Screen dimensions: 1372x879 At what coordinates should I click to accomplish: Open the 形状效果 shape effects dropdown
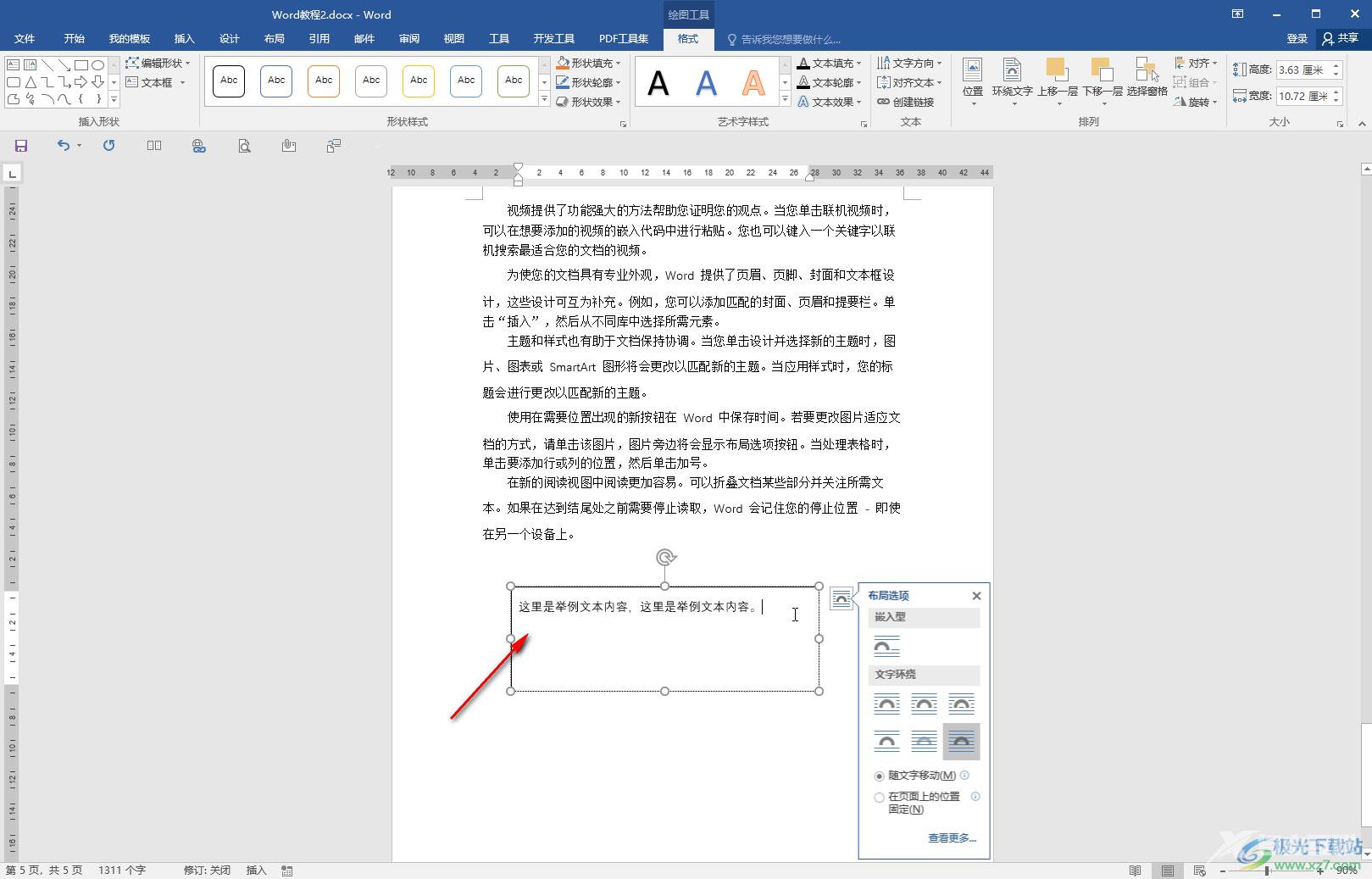[x=589, y=102]
